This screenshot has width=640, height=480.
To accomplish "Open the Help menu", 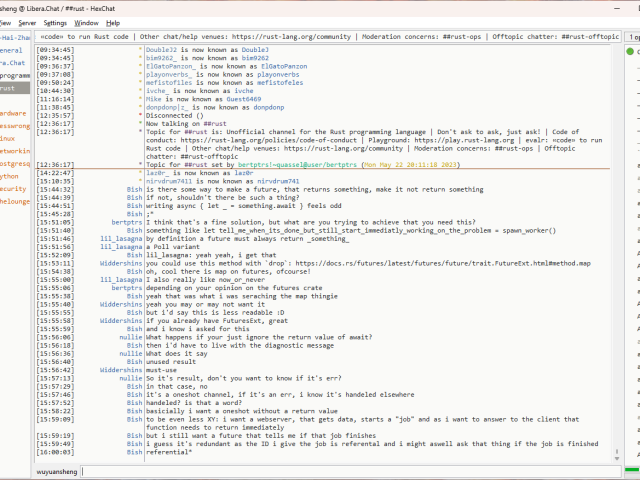I will (x=113, y=22).
